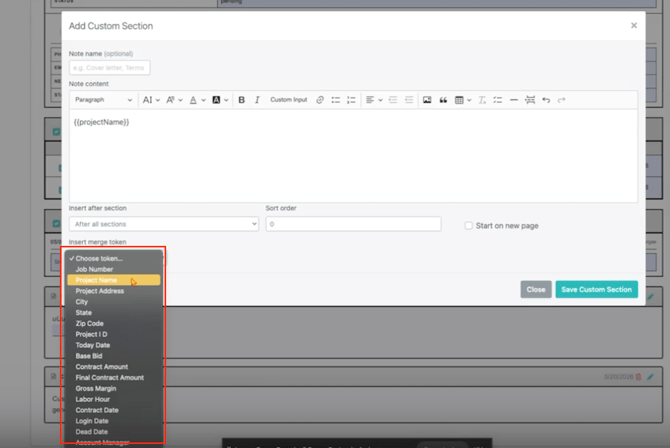Redo the last edit
670x448 pixels.
(561, 100)
